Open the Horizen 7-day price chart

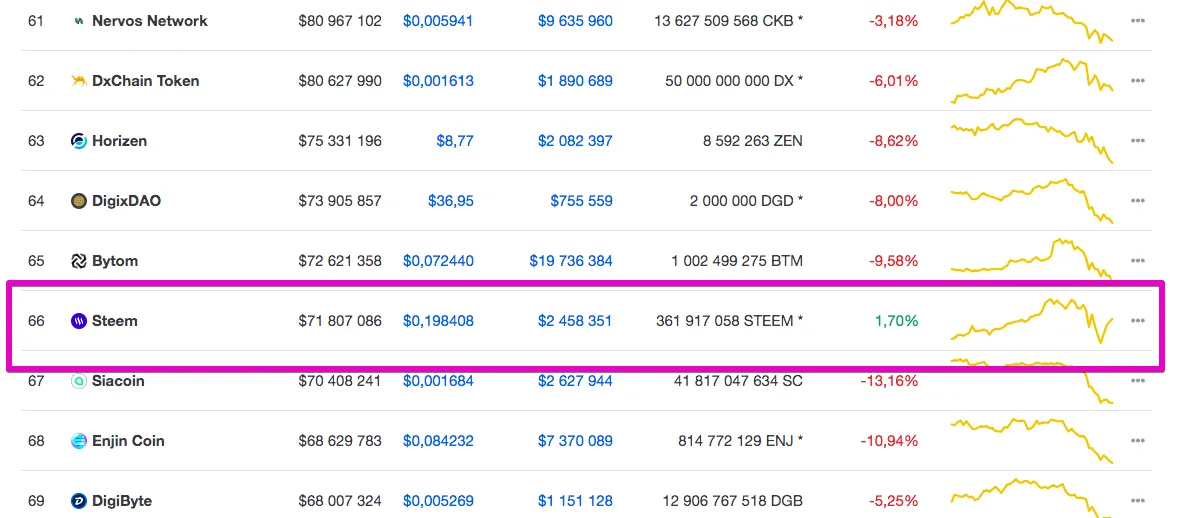pos(1032,141)
